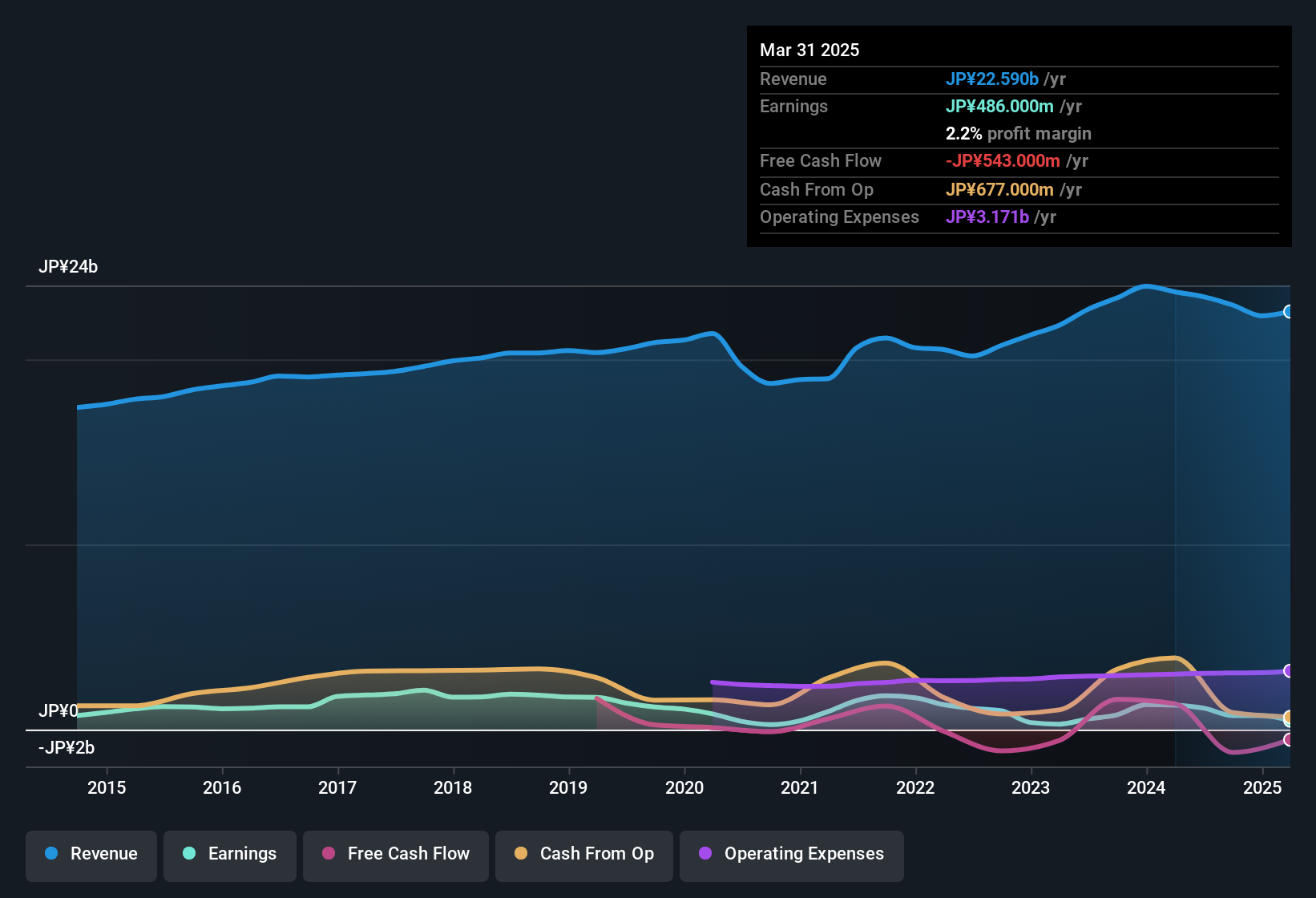Screen dimensions: 1316x898
Task: Click the 2022 x-axis label
Action: coord(915,787)
